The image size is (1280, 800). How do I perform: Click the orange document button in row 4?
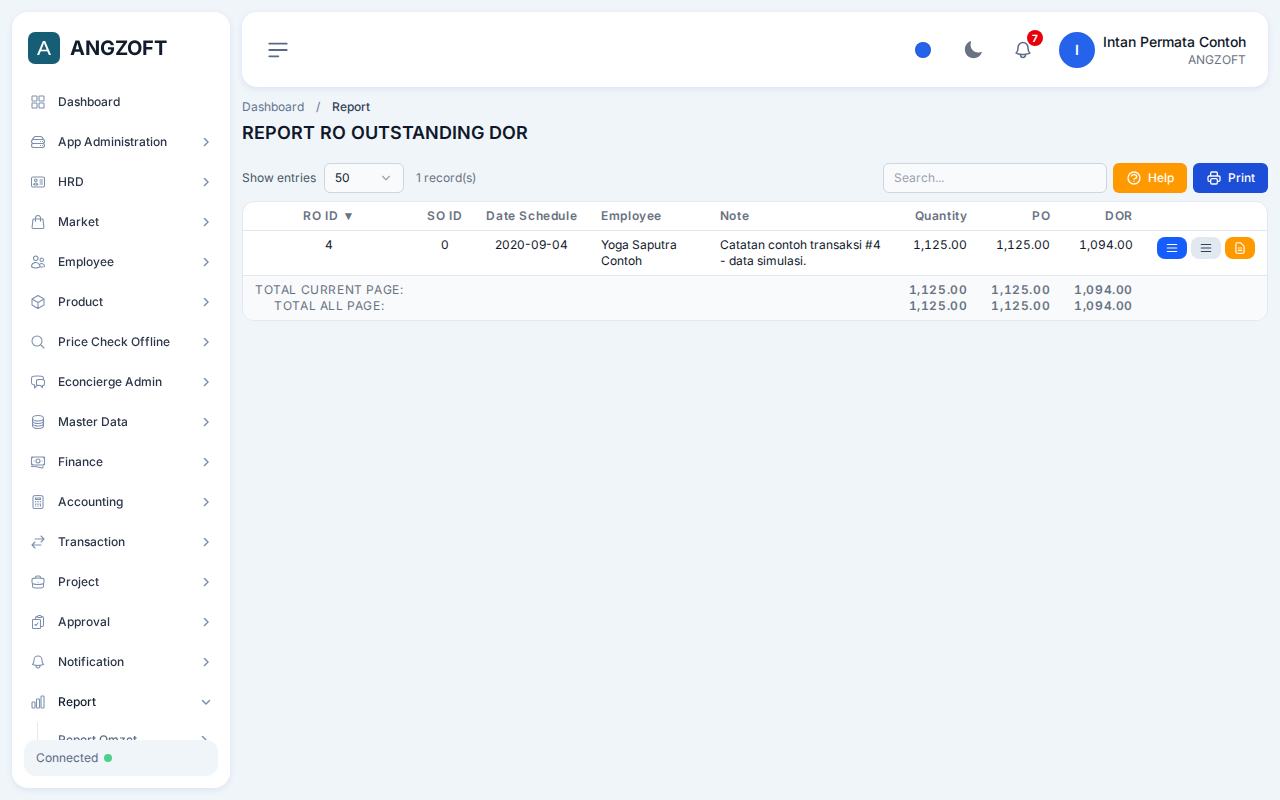pyautogui.click(x=1240, y=248)
